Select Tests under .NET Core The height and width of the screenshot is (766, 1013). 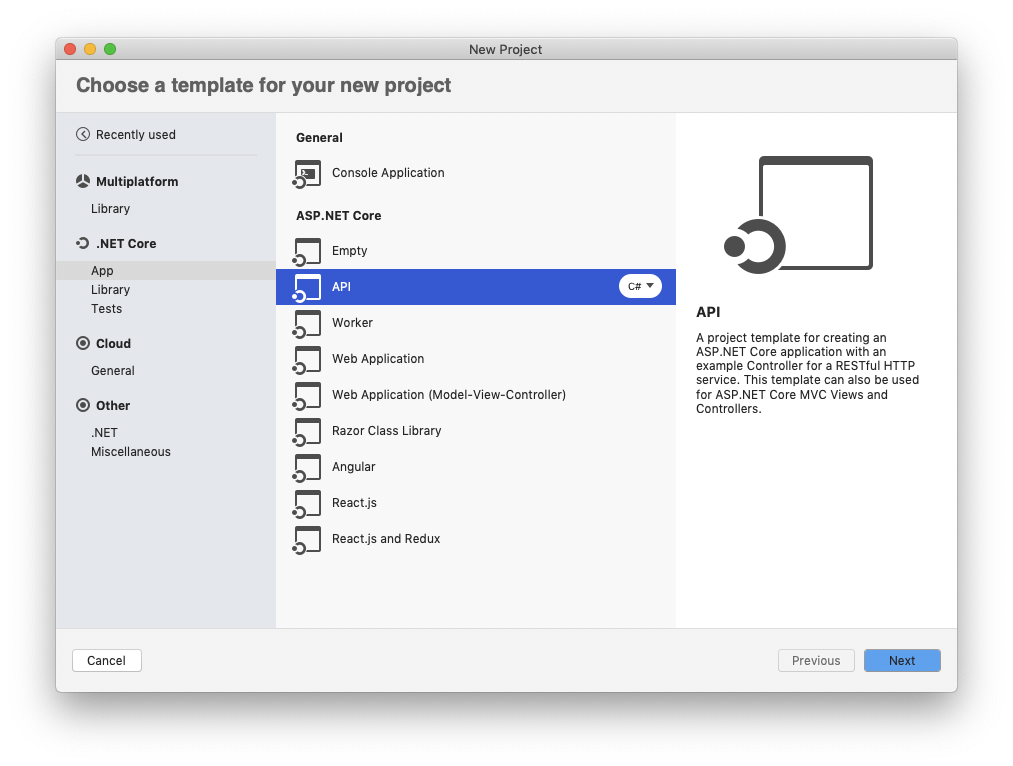(x=107, y=309)
